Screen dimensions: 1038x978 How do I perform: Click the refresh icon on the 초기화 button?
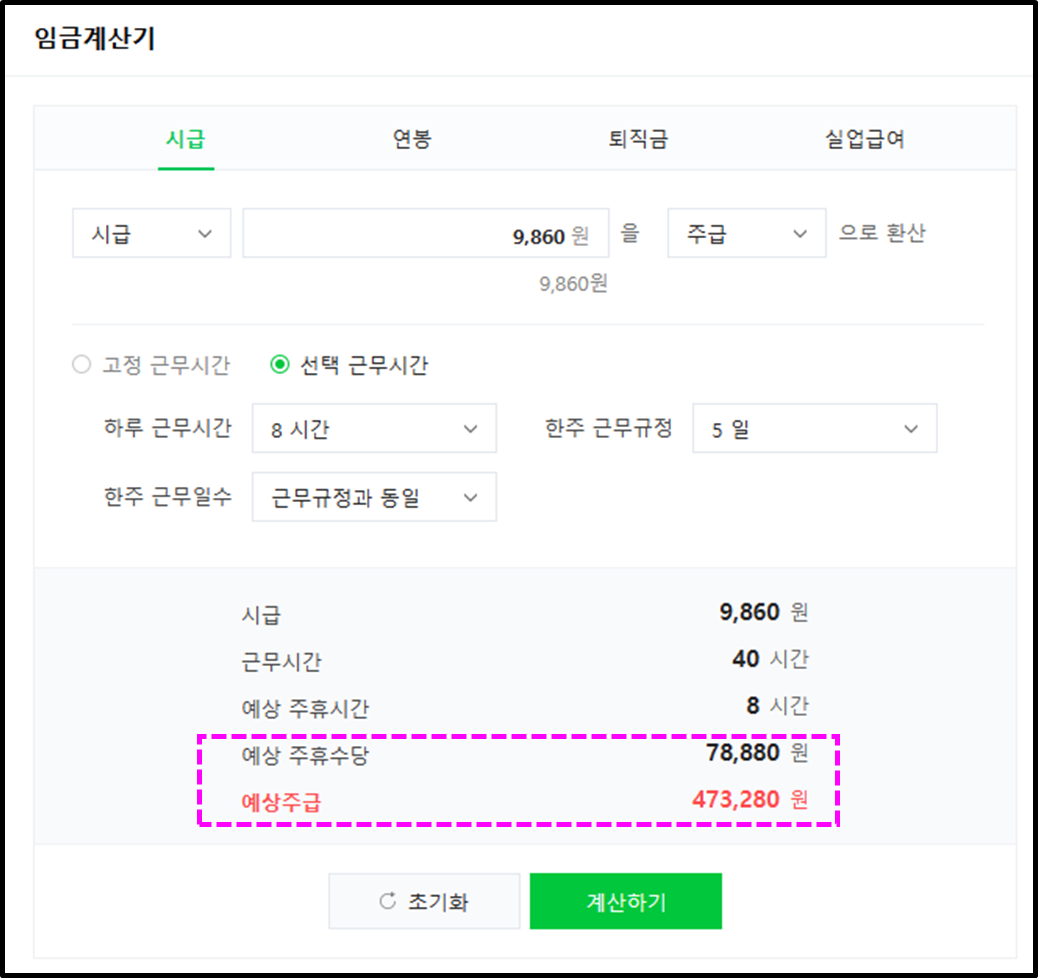tap(389, 900)
